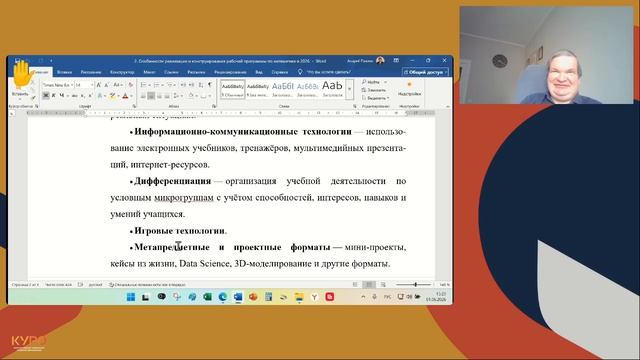Enable center paragraph alignment

point(151,96)
